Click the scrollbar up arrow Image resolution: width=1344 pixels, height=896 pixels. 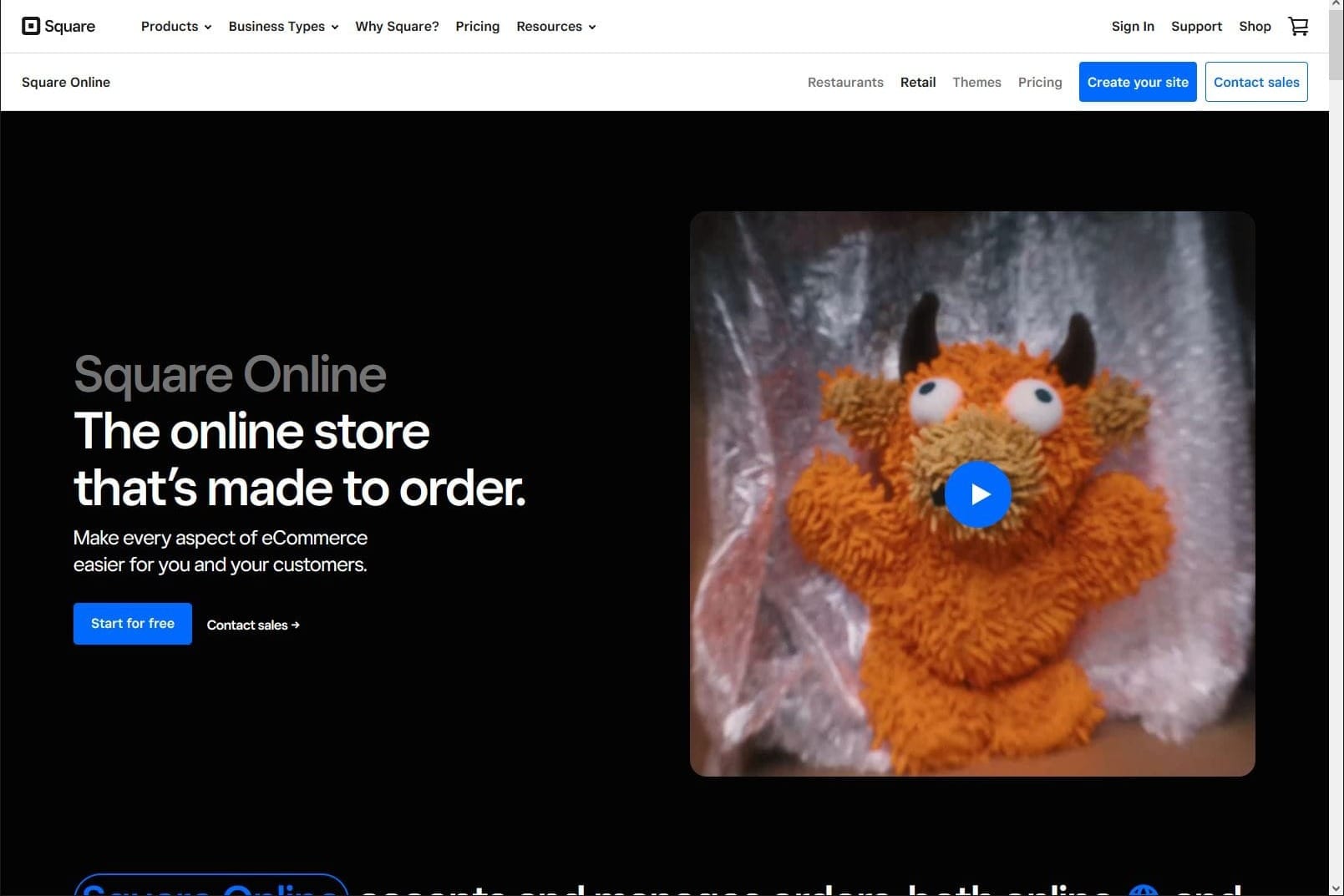tap(1336, 6)
